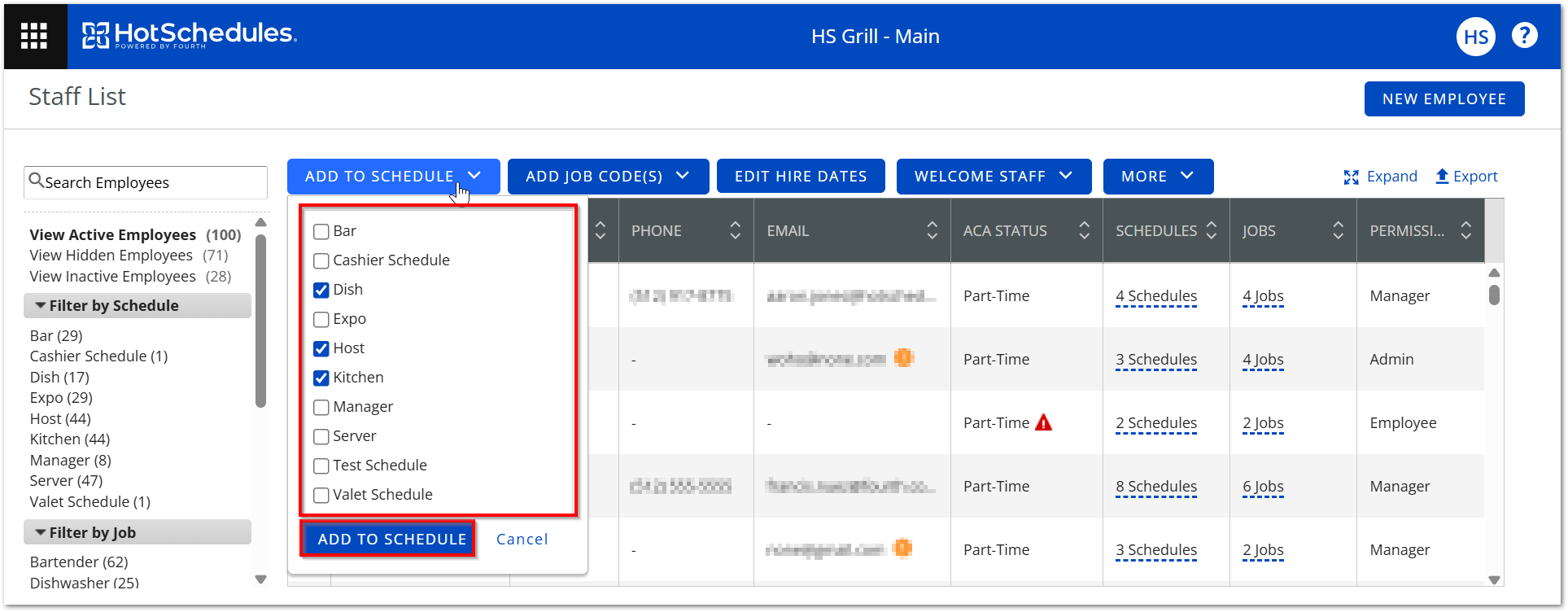View Active Employees list

click(x=135, y=234)
